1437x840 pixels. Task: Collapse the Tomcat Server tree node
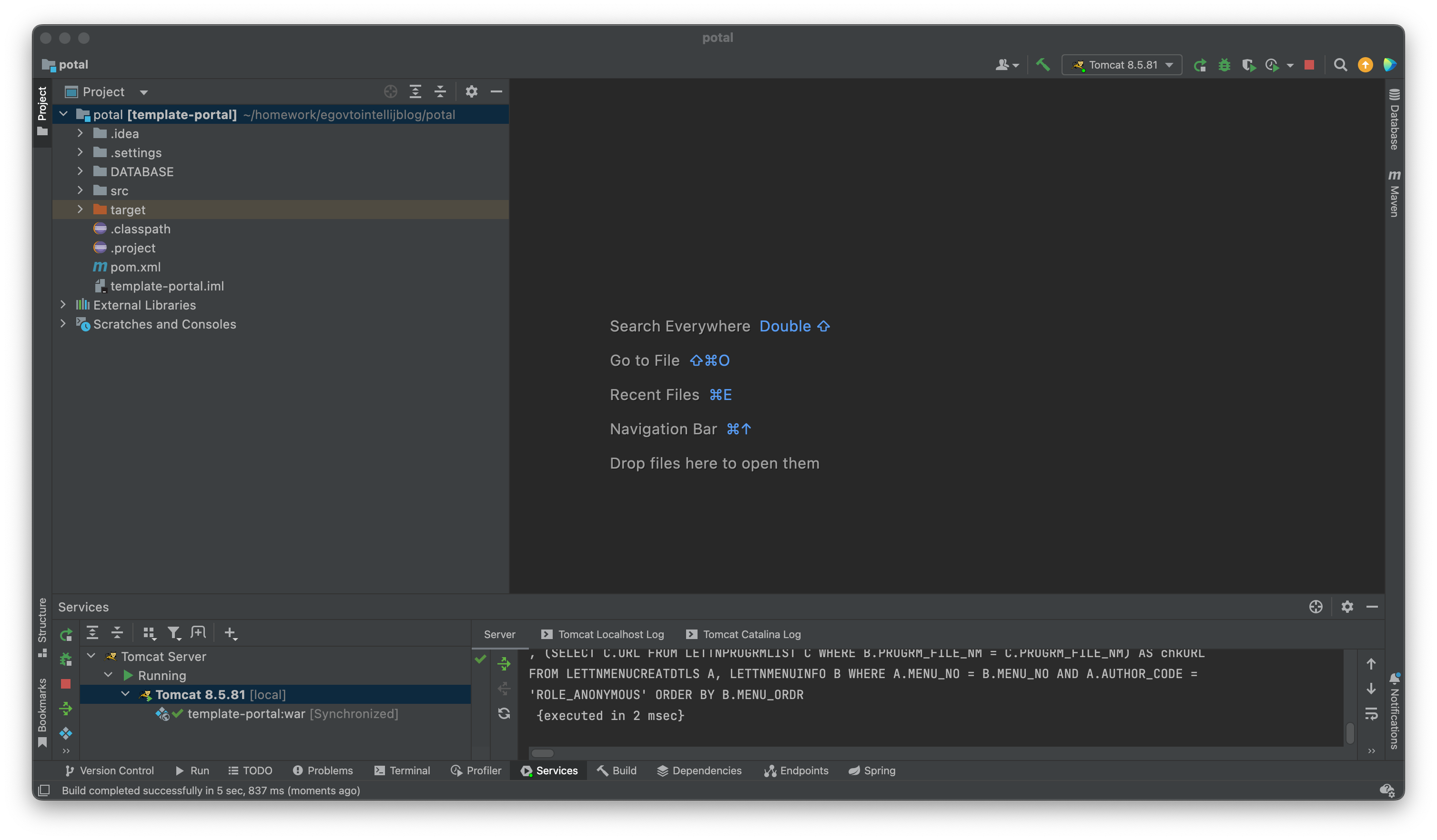pos(91,656)
